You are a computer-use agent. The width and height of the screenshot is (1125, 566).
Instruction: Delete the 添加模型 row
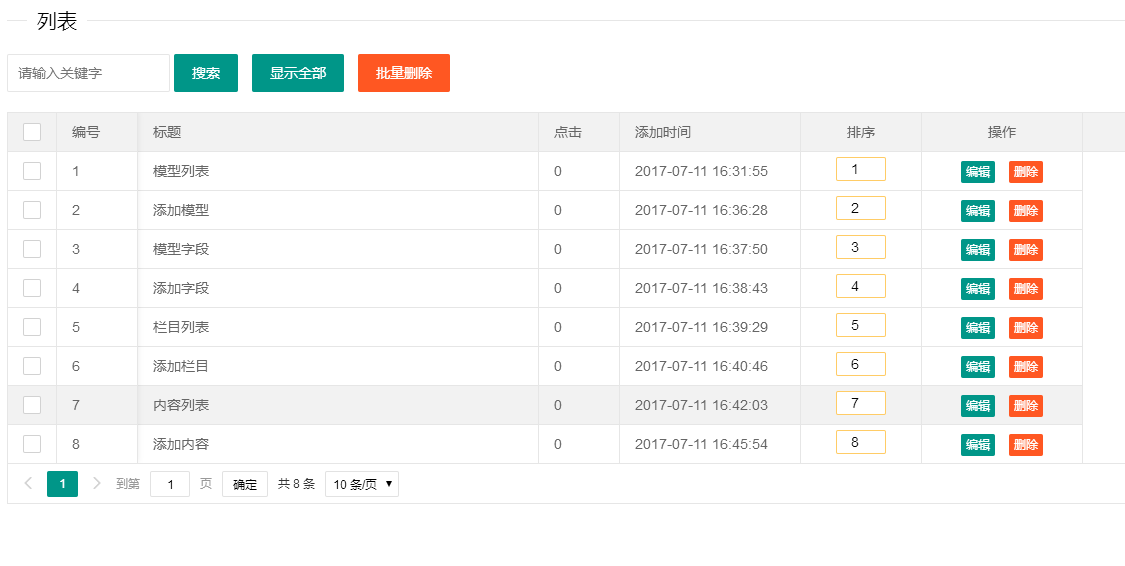click(x=1025, y=211)
